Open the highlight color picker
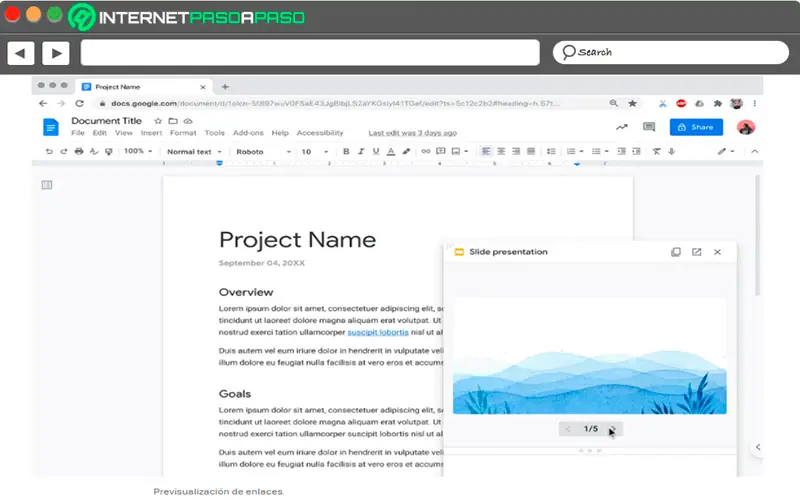This screenshot has width=800, height=500. (x=406, y=151)
